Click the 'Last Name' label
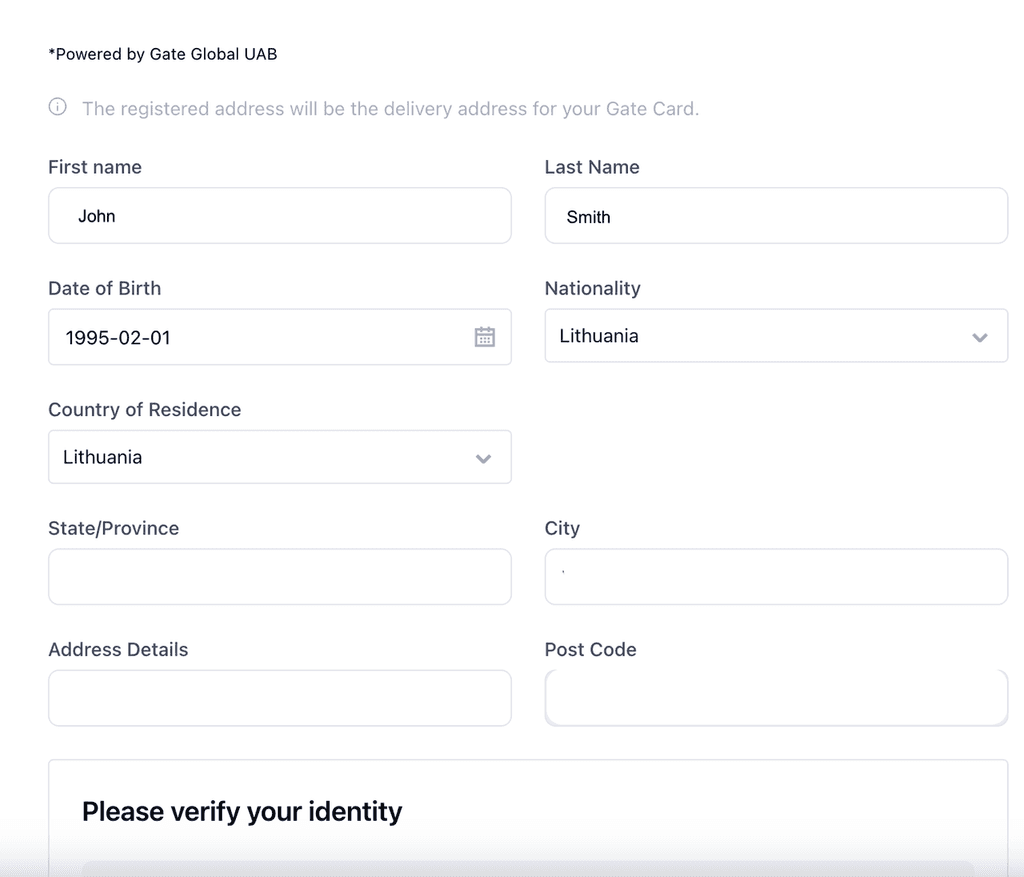The height and width of the screenshot is (877, 1024). pos(592,167)
